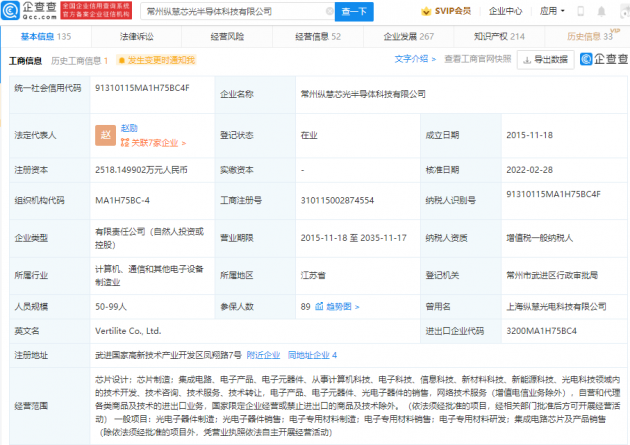Image resolution: width=630 pixels, height=445 pixels.
Task: Select organization code MA1H75BC-4
Action: [122, 200]
